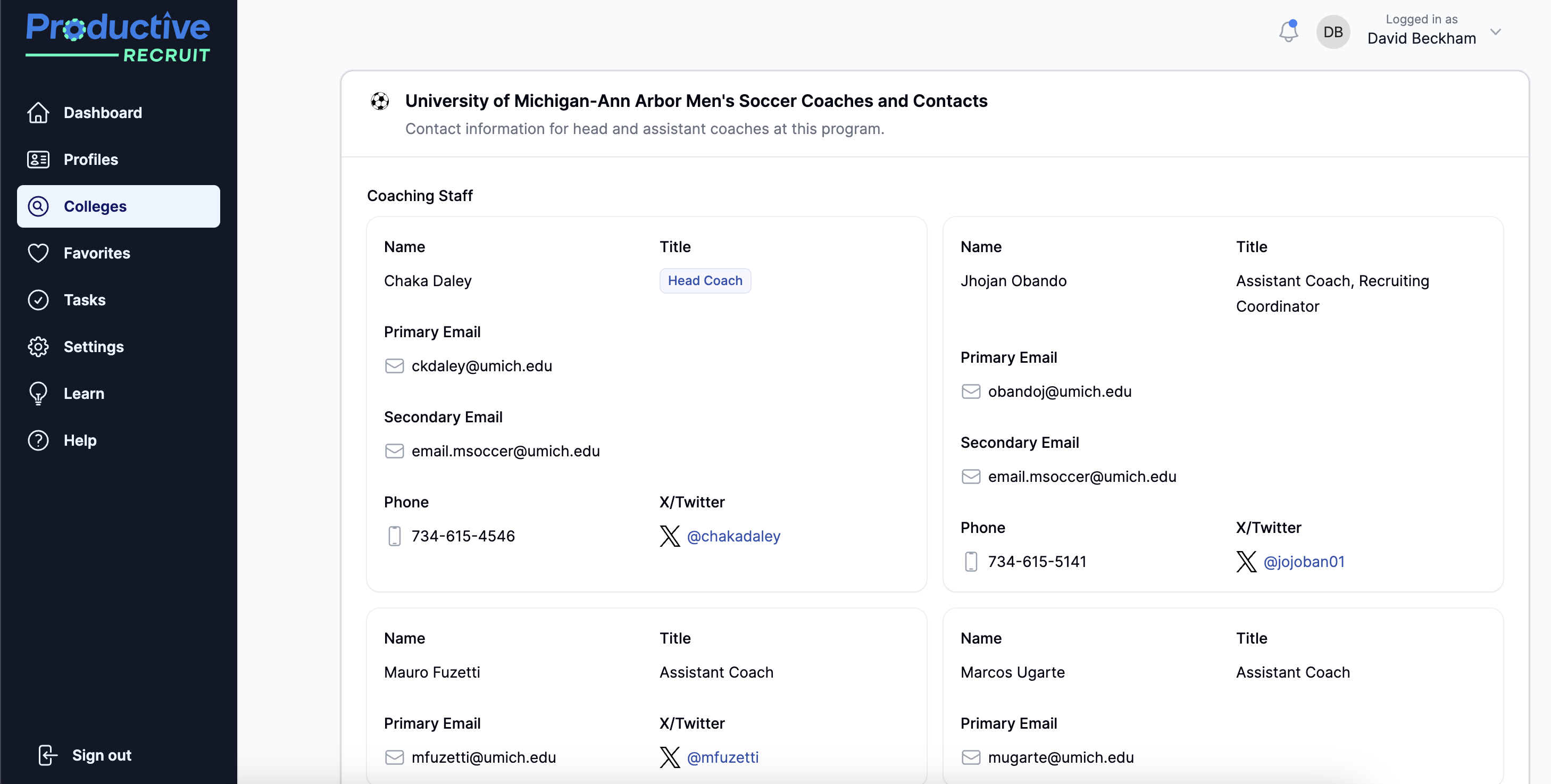Click envelope icon beside ckdaley@umich.edu

pyautogui.click(x=394, y=366)
